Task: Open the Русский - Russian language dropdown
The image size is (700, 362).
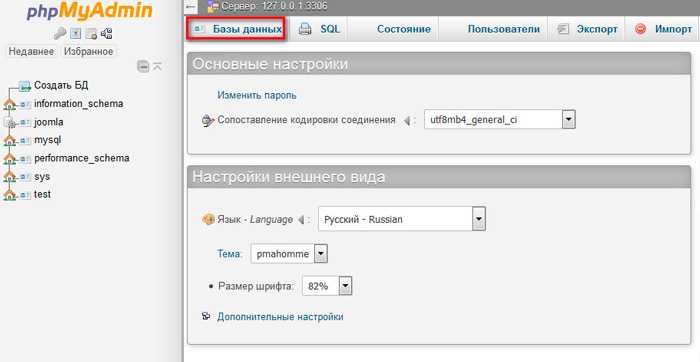Action: (402, 219)
